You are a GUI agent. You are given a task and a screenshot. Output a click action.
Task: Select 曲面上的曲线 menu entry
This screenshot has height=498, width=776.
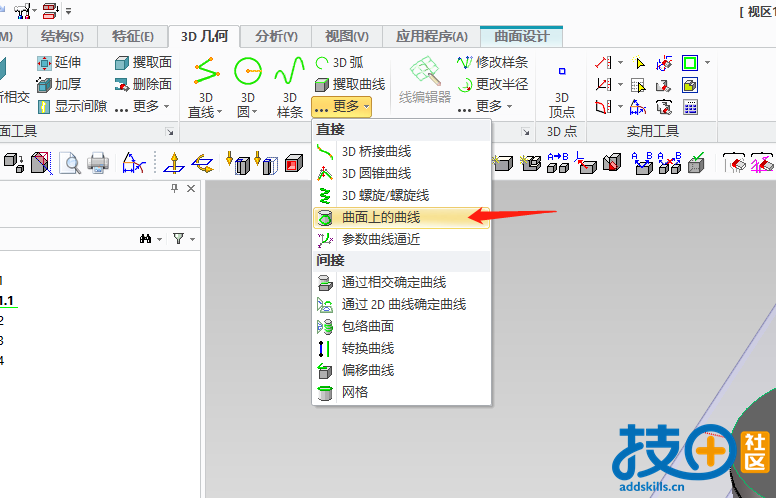coord(401,217)
